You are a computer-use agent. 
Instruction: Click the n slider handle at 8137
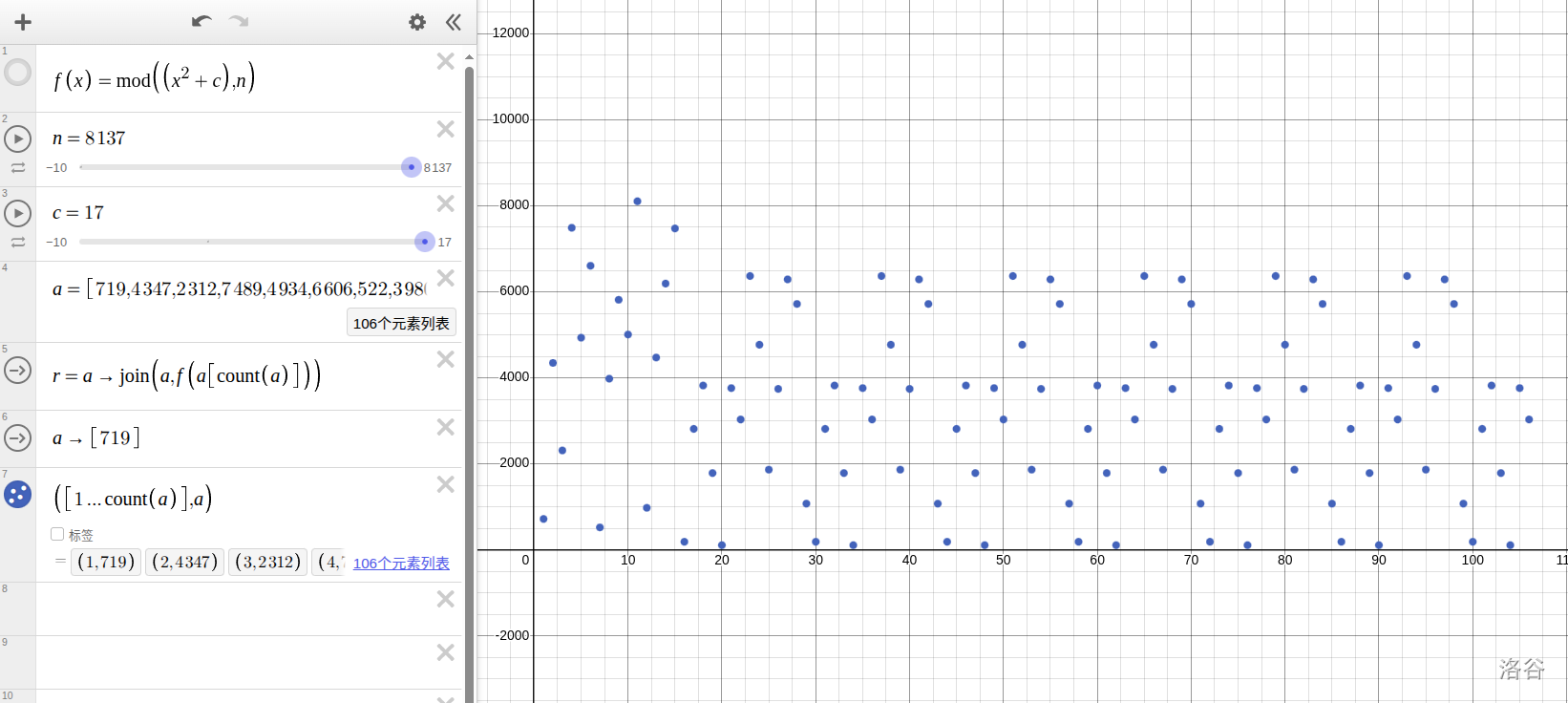412,167
